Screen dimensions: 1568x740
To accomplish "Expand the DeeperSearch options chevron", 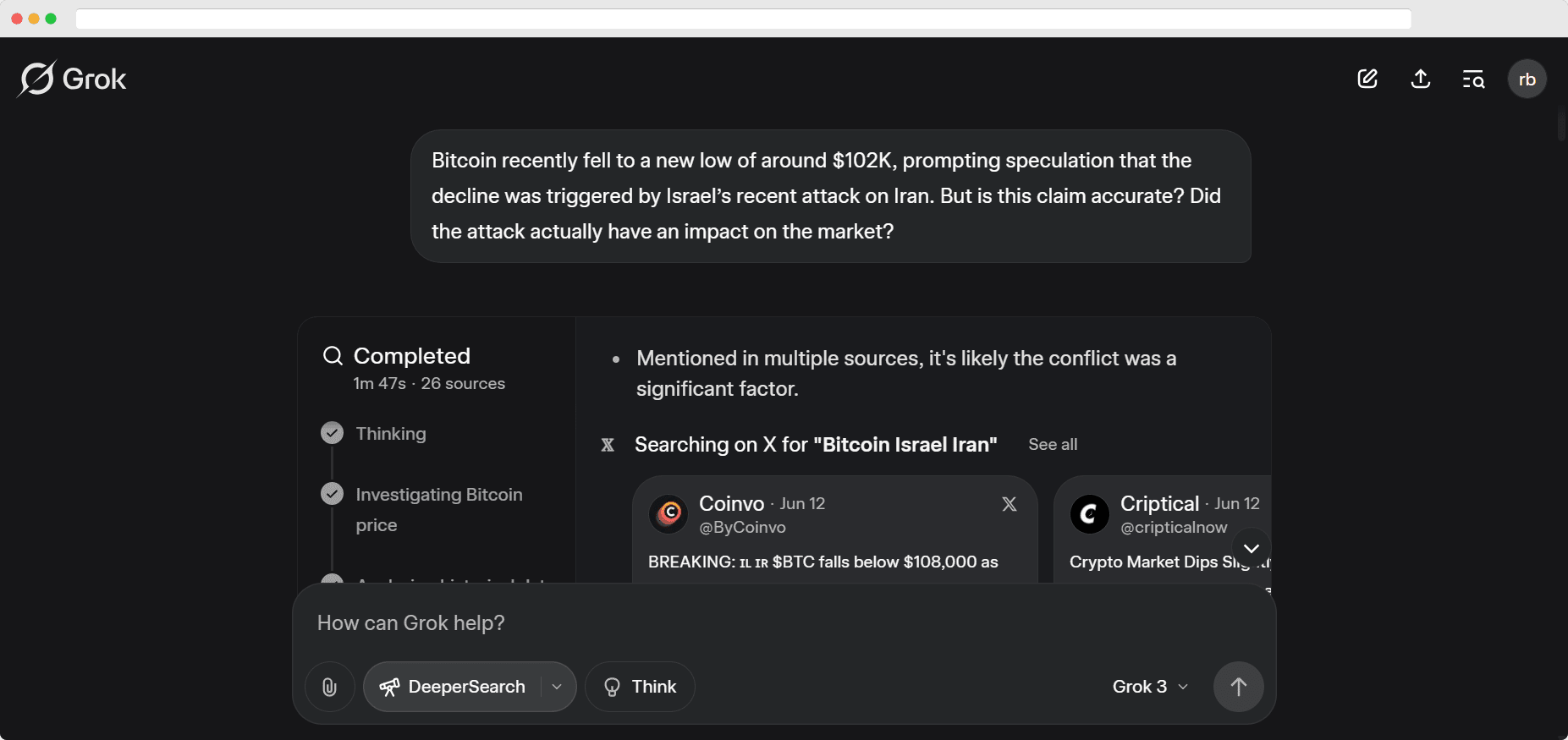I will tap(557, 687).
